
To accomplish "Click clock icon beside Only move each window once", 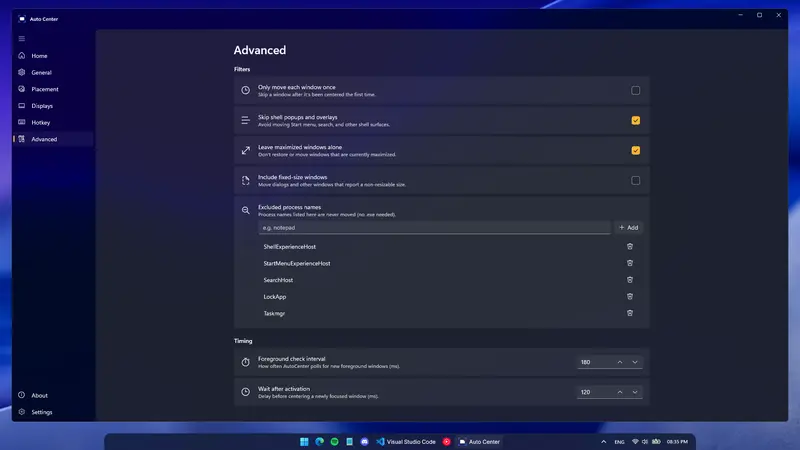I will pyautogui.click(x=245, y=90).
